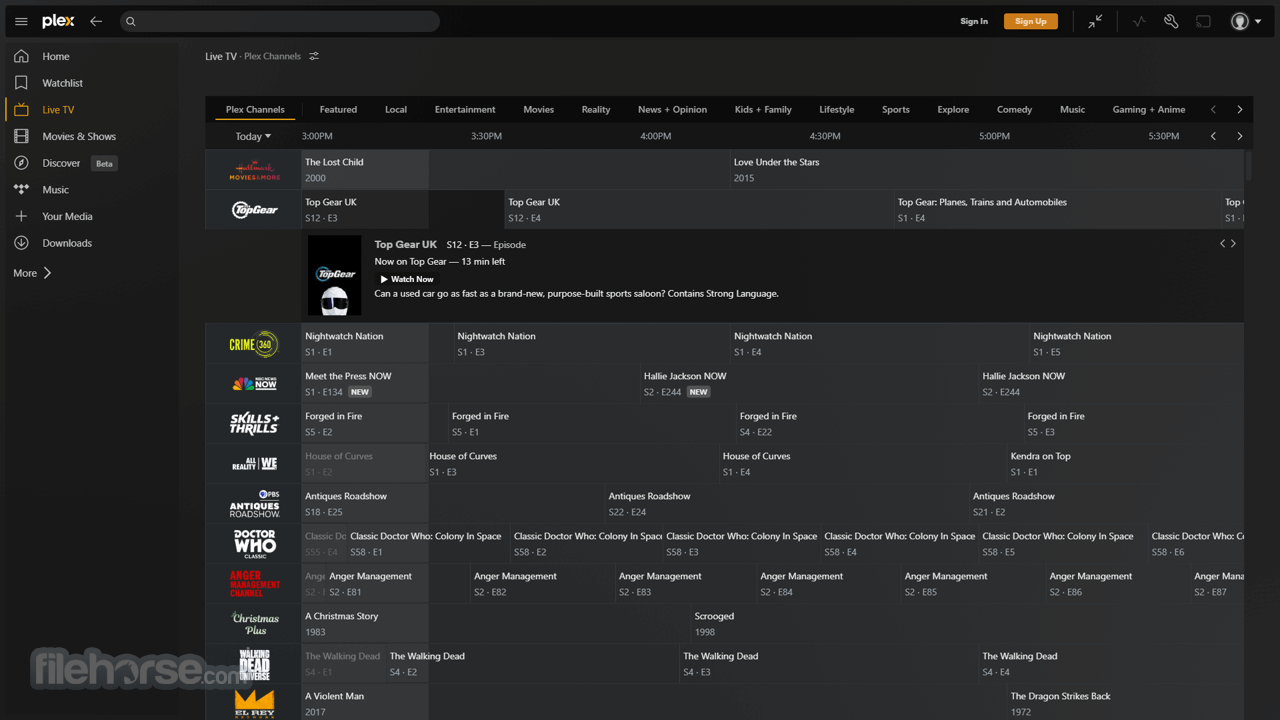Select The Dragon Strikes Back program

[1126, 704]
